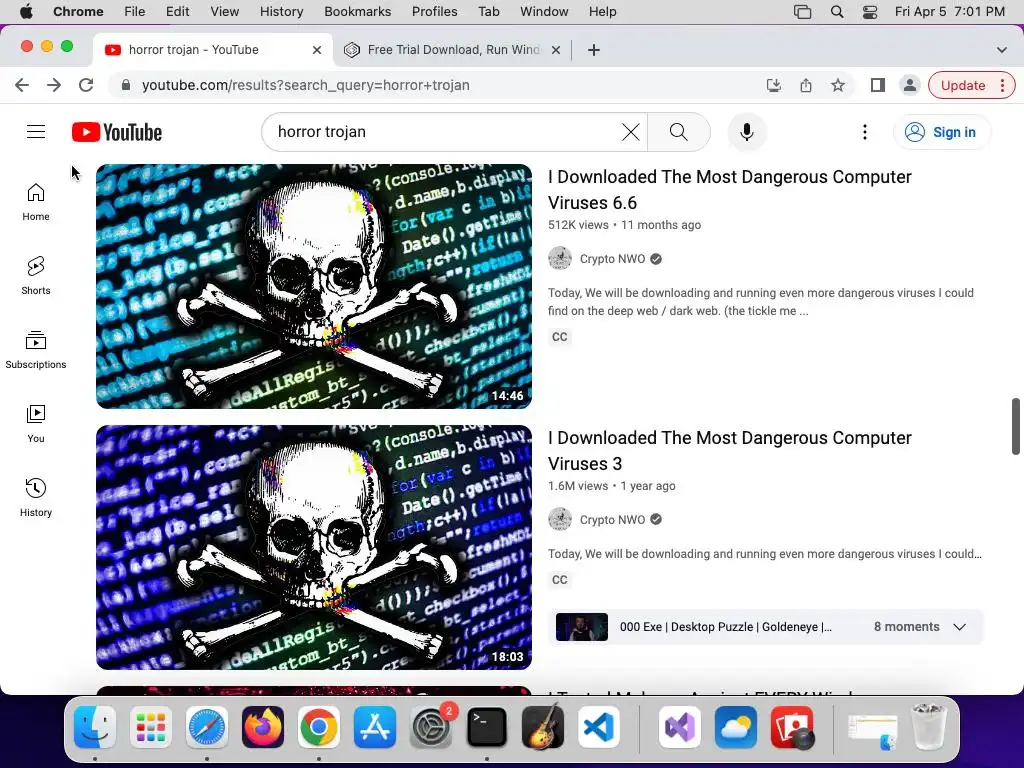Viewport: 1024px width, 768px height.
Task: Clear the search query with the X icon
Action: [x=630, y=132]
